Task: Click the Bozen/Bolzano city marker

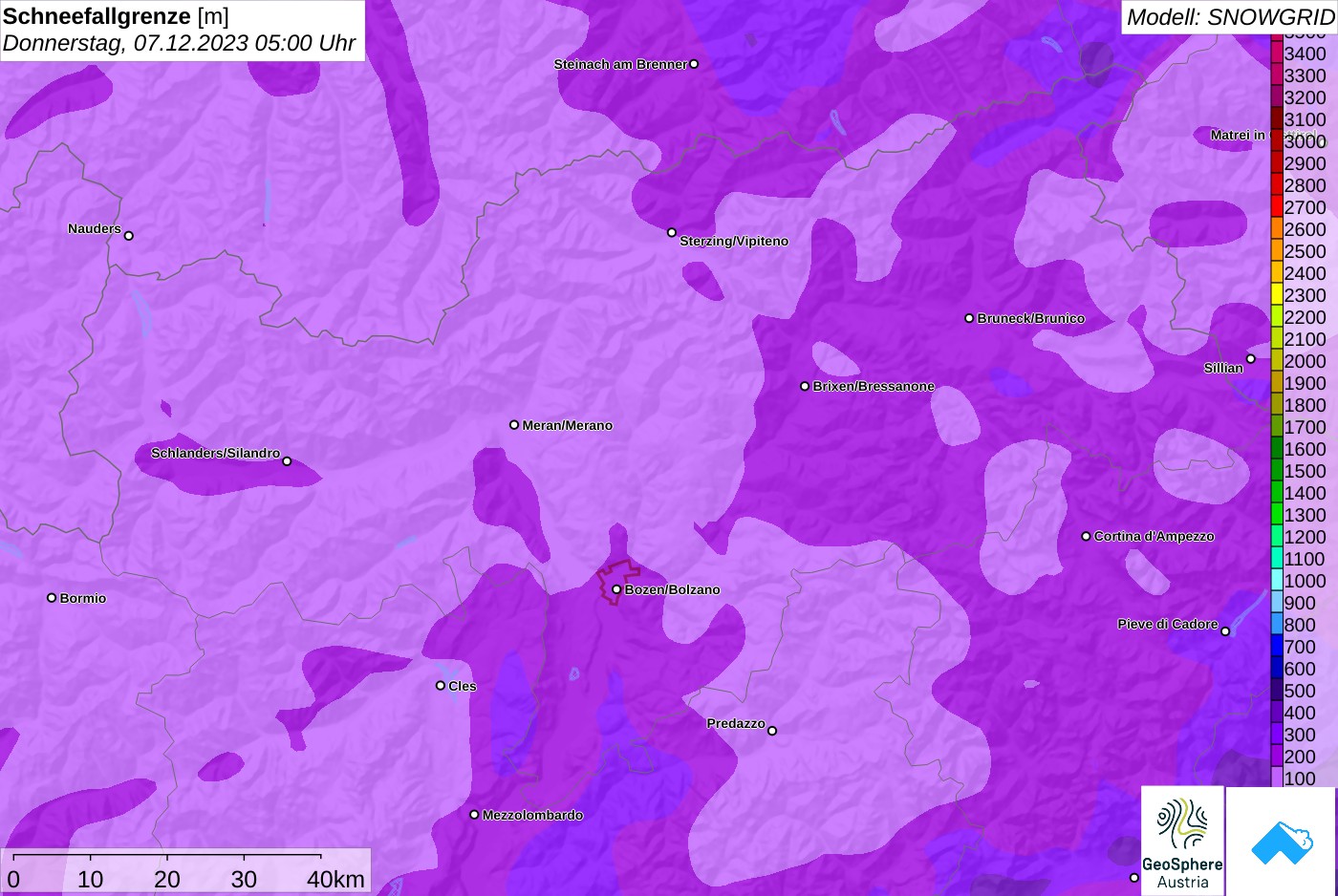Action: tap(616, 589)
